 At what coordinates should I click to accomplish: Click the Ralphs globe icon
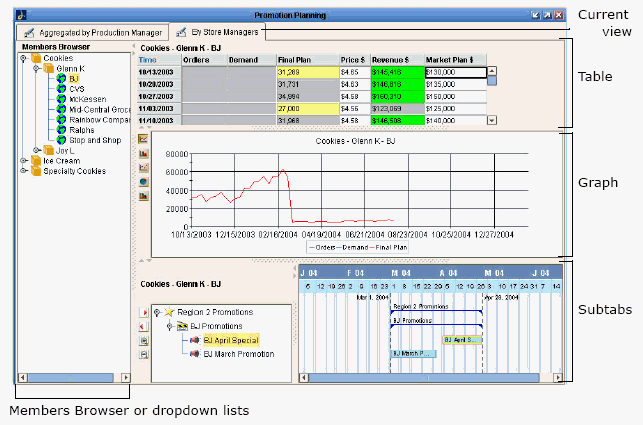tap(61, 130)
